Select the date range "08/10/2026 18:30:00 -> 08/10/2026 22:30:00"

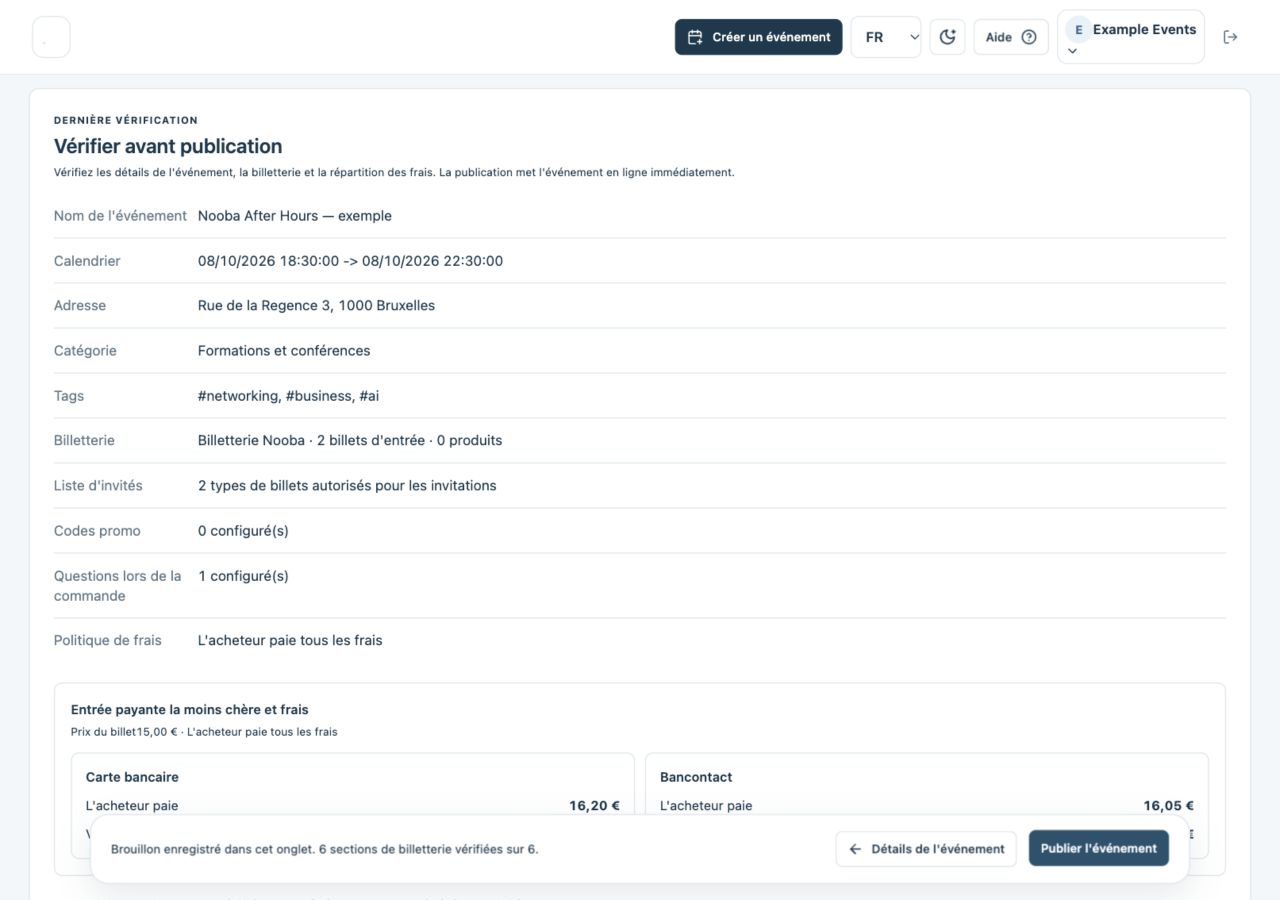350,261
